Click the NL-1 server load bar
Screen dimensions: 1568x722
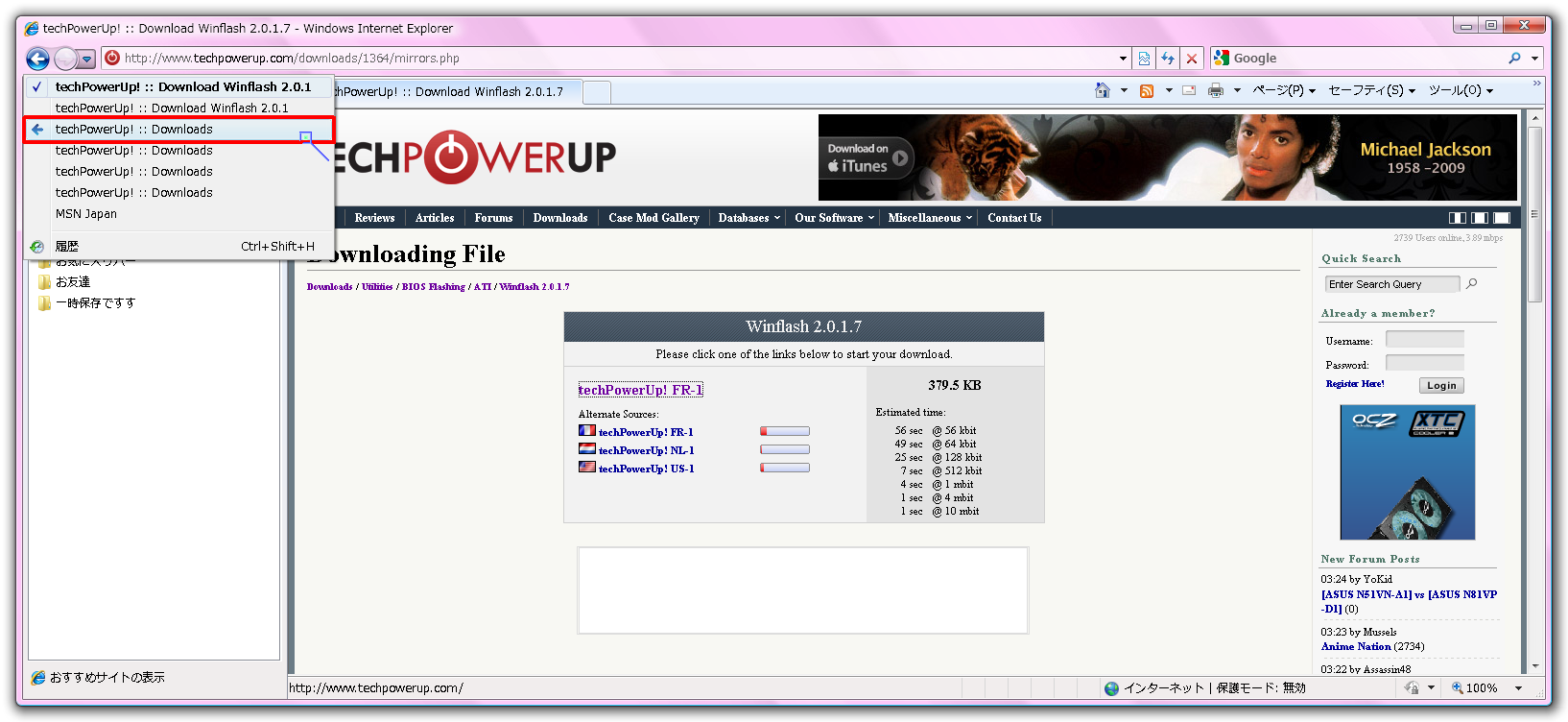tap(785, 449)
